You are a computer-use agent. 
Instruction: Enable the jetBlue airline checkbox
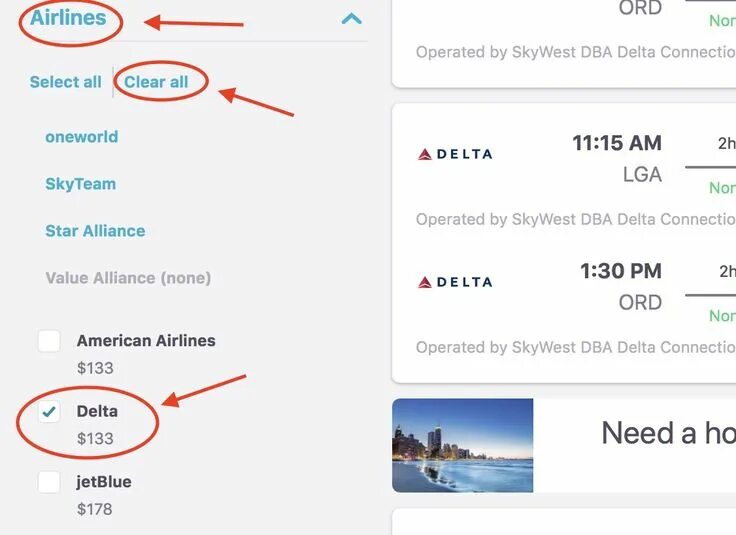(x=49, y=482)
